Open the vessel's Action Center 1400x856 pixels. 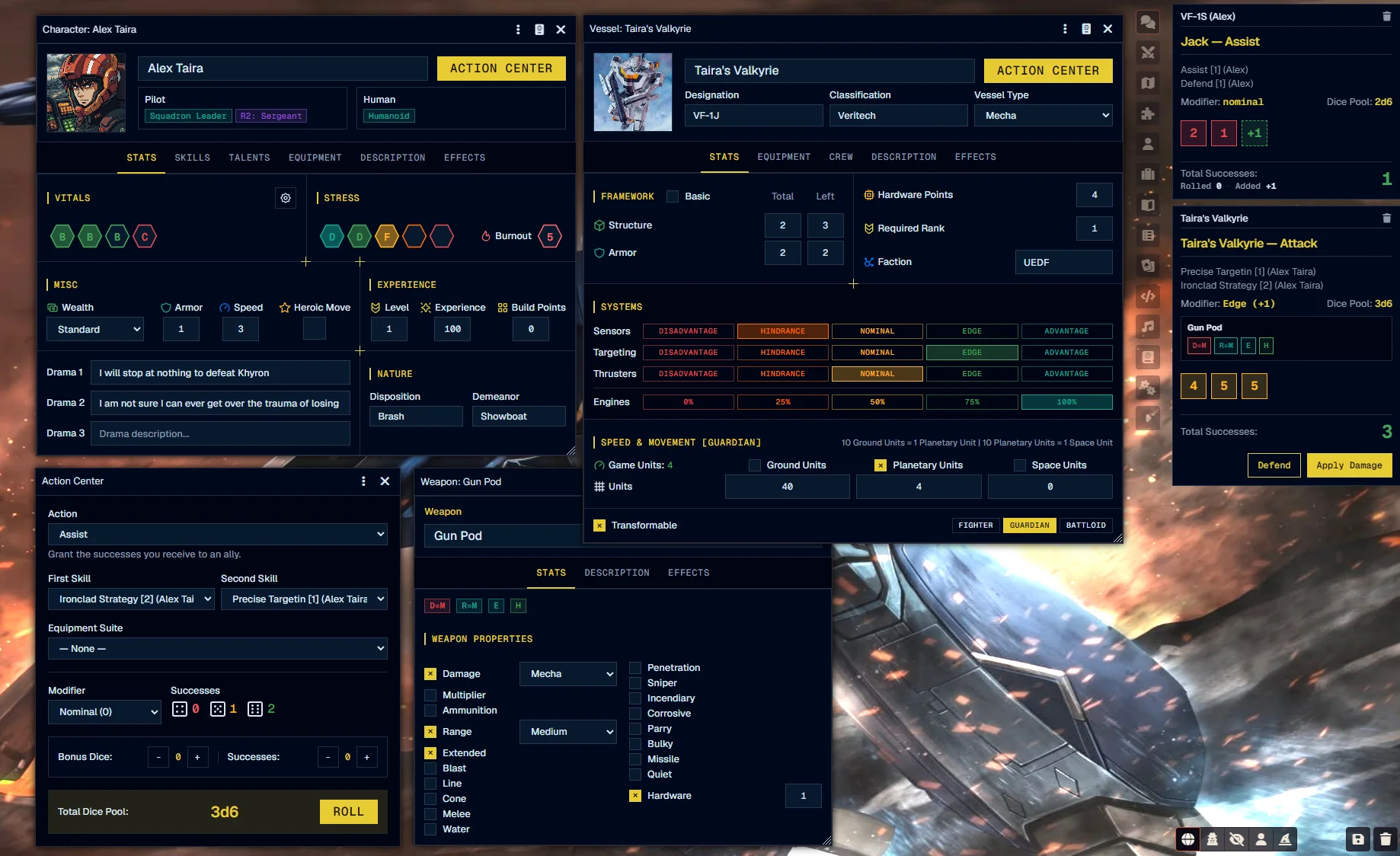point(1048,71)
